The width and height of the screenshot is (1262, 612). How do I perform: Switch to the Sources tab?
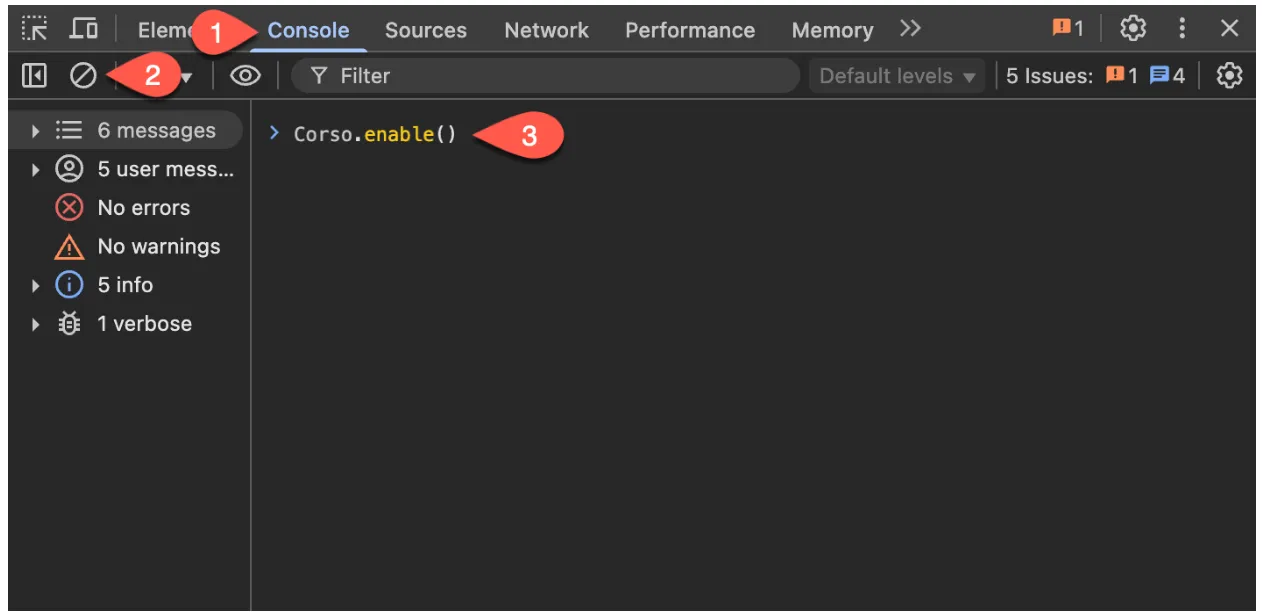click(426, 29)
